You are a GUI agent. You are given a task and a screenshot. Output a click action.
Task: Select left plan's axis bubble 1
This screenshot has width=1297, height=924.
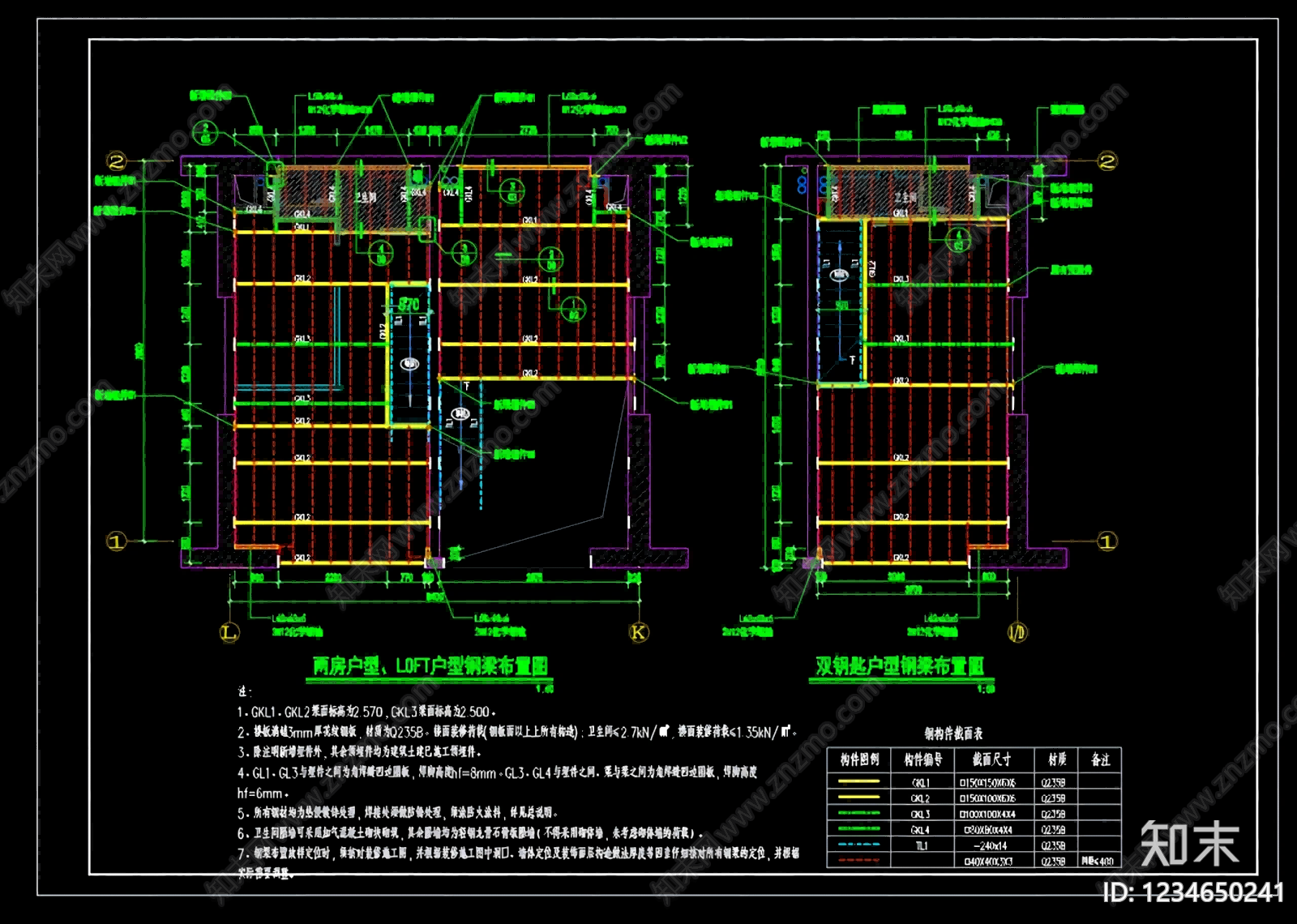(x=117, y=541)
